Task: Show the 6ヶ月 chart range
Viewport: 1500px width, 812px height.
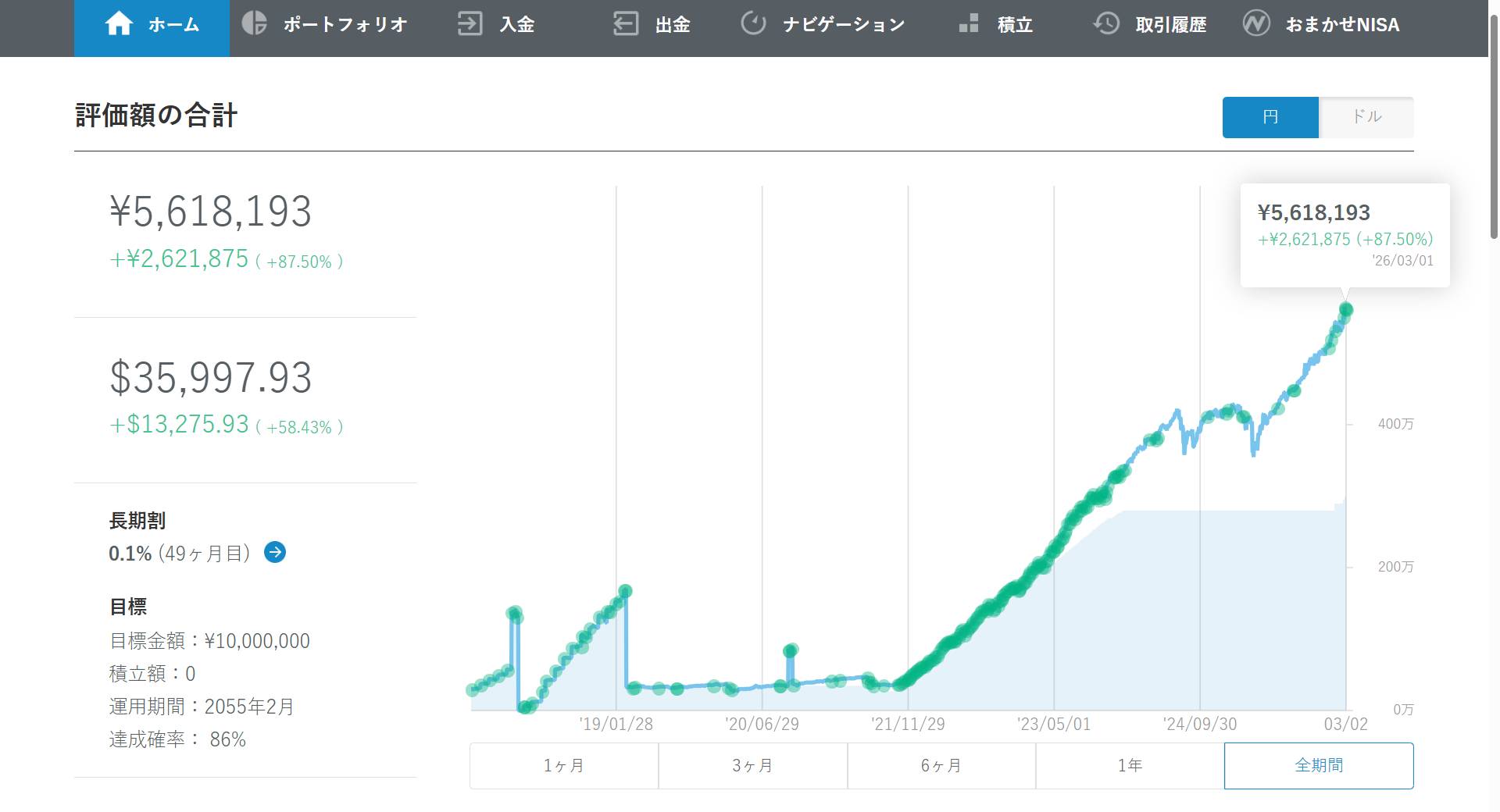Action: click(941, 766)
